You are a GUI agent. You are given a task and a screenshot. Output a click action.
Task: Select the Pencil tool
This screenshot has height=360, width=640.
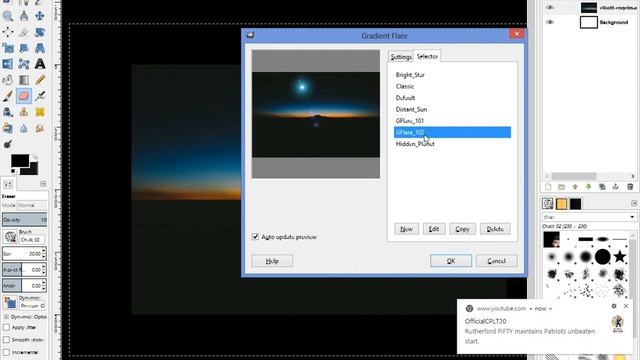tap(40, 80)
